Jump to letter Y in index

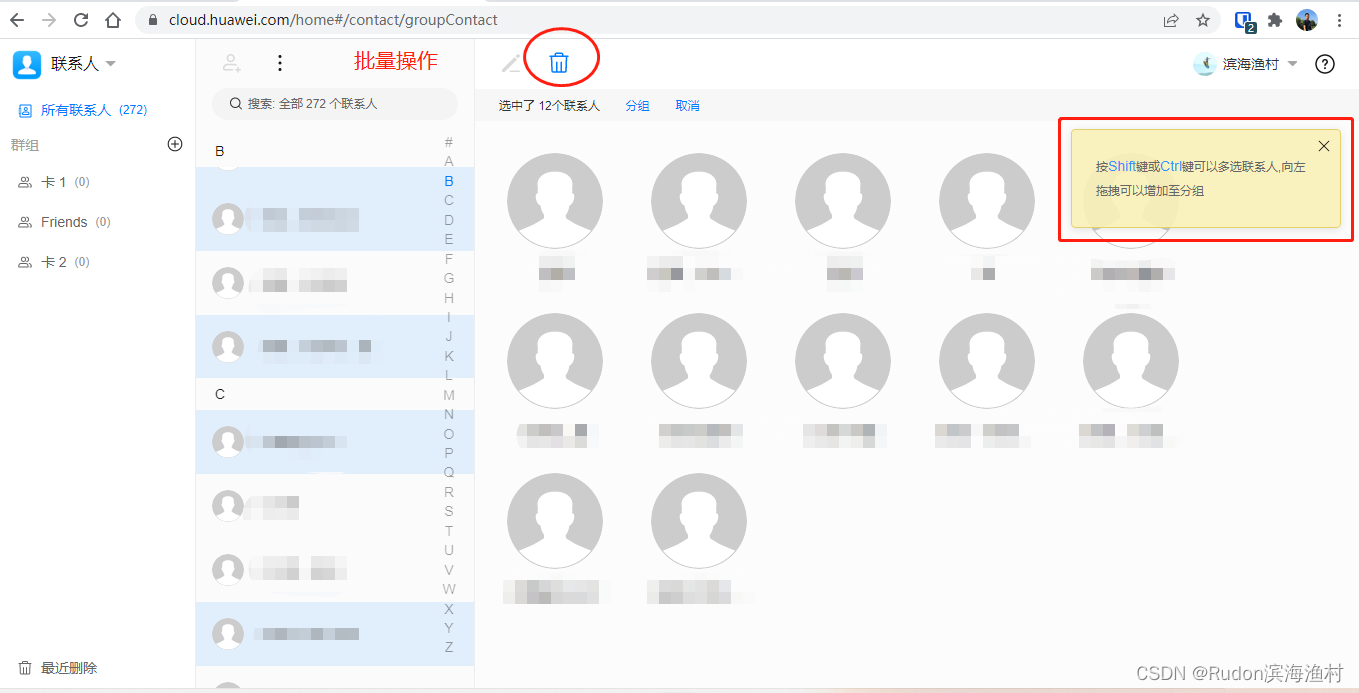[449, 628]
